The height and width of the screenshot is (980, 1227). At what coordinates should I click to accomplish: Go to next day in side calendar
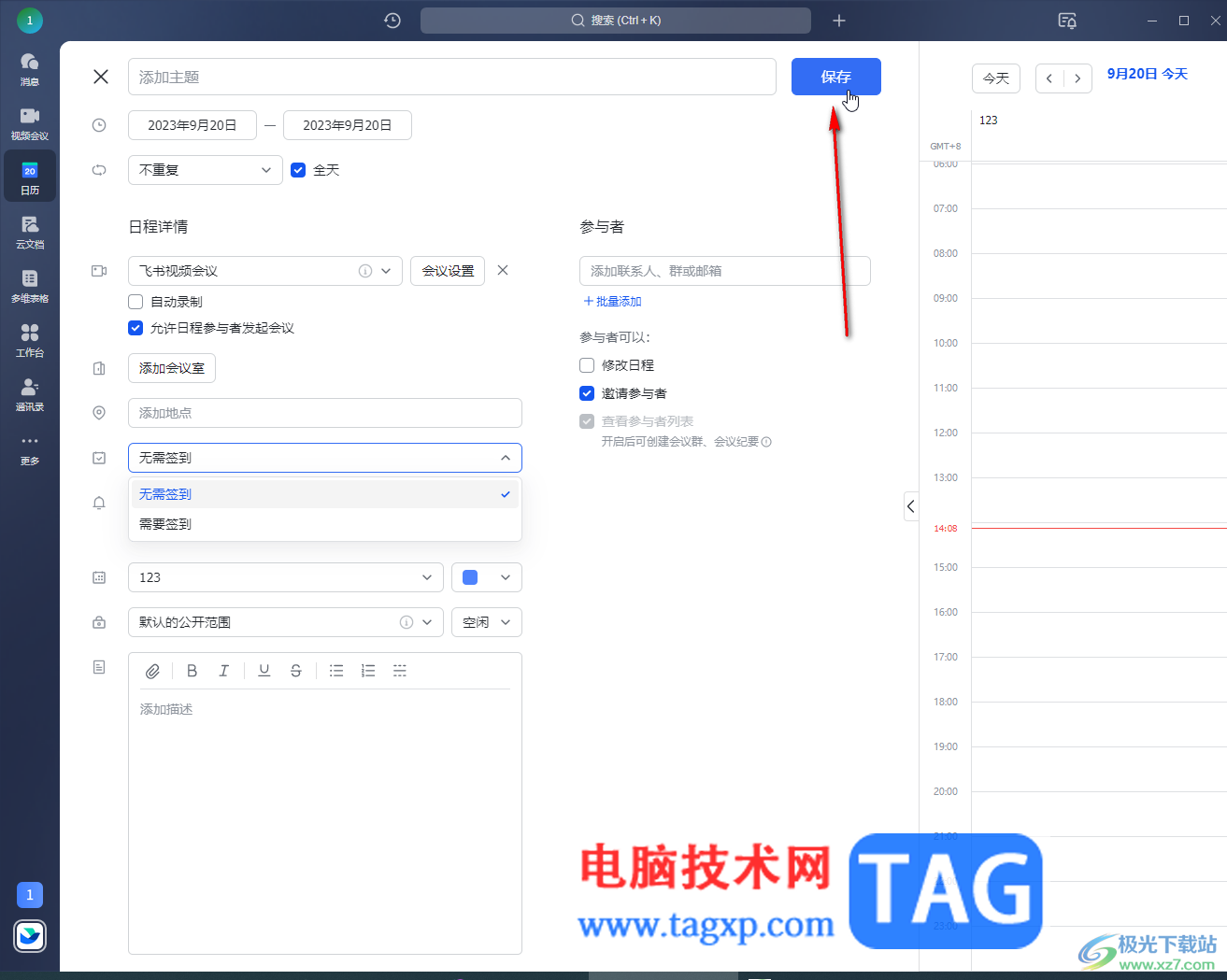[x=1077, y=78]
